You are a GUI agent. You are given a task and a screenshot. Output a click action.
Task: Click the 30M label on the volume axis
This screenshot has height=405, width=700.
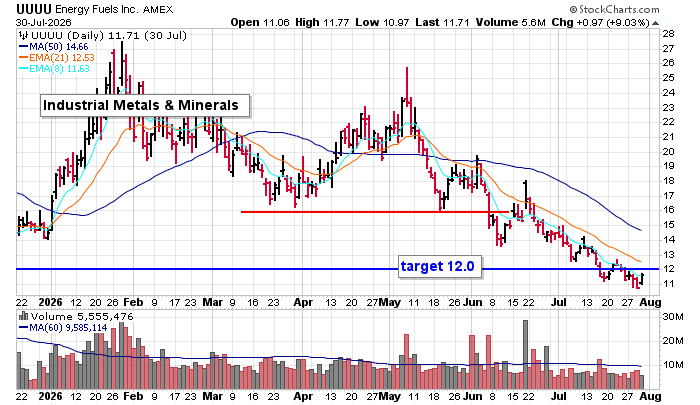click(673, 317)
